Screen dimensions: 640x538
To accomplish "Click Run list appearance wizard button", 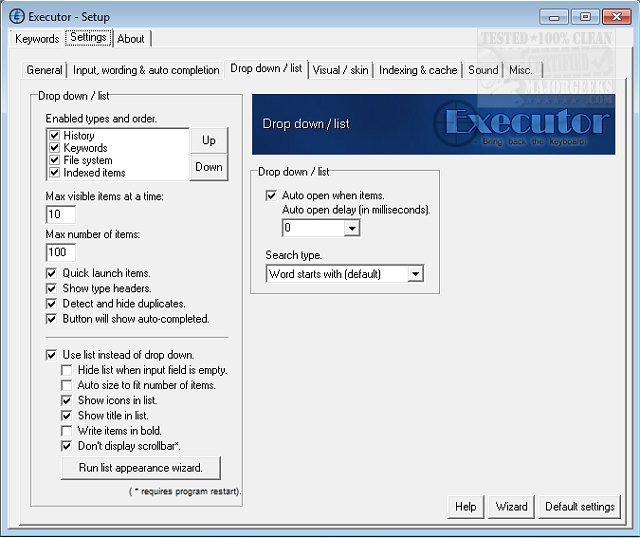I will pyautogui.click(x=141, y=468).
